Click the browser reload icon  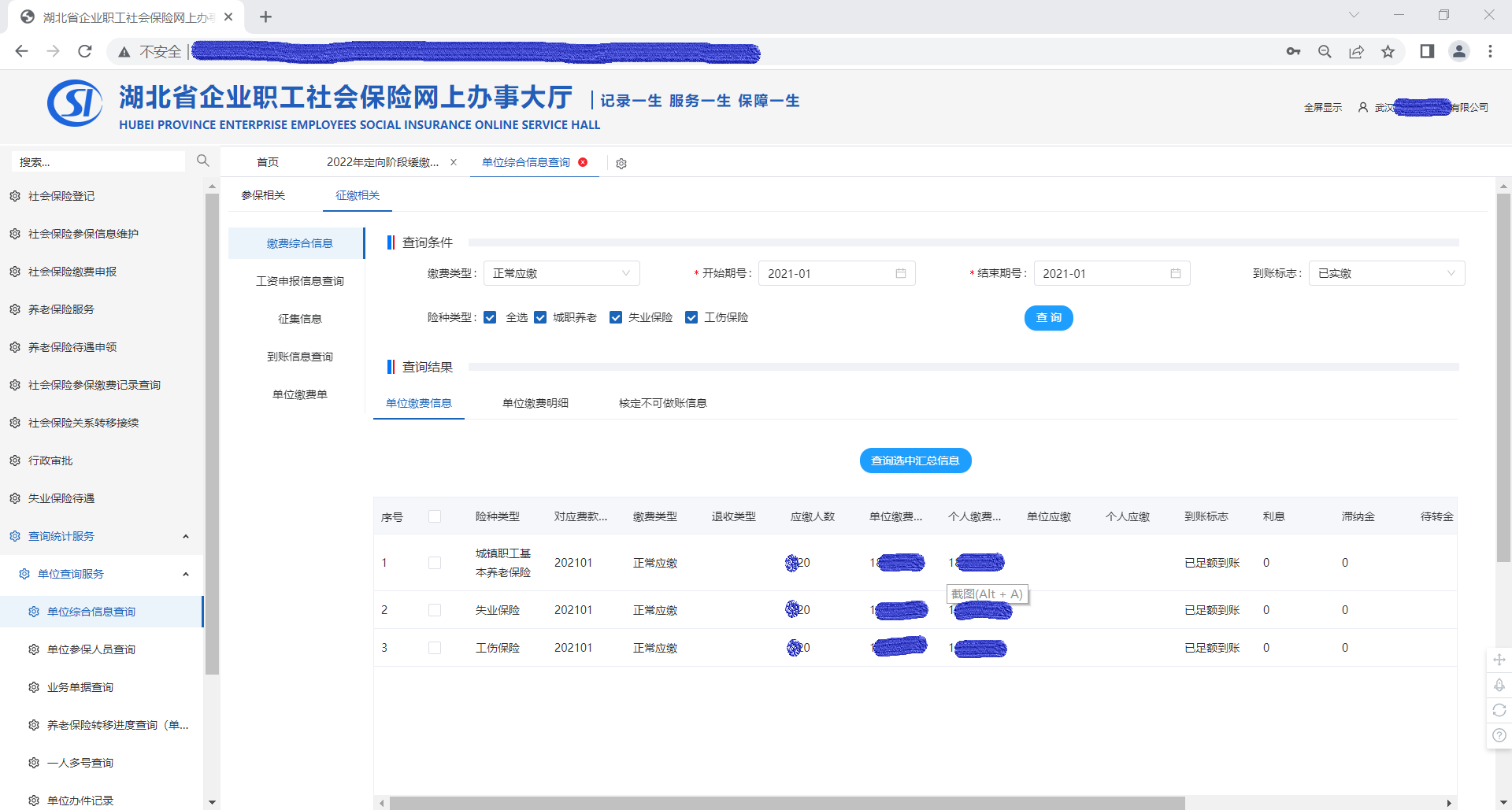85,51
